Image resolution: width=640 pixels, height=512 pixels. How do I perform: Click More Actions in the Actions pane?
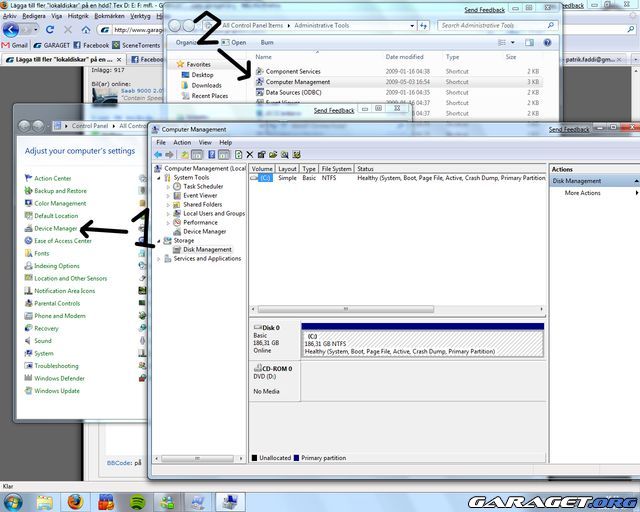click(582, 193)
